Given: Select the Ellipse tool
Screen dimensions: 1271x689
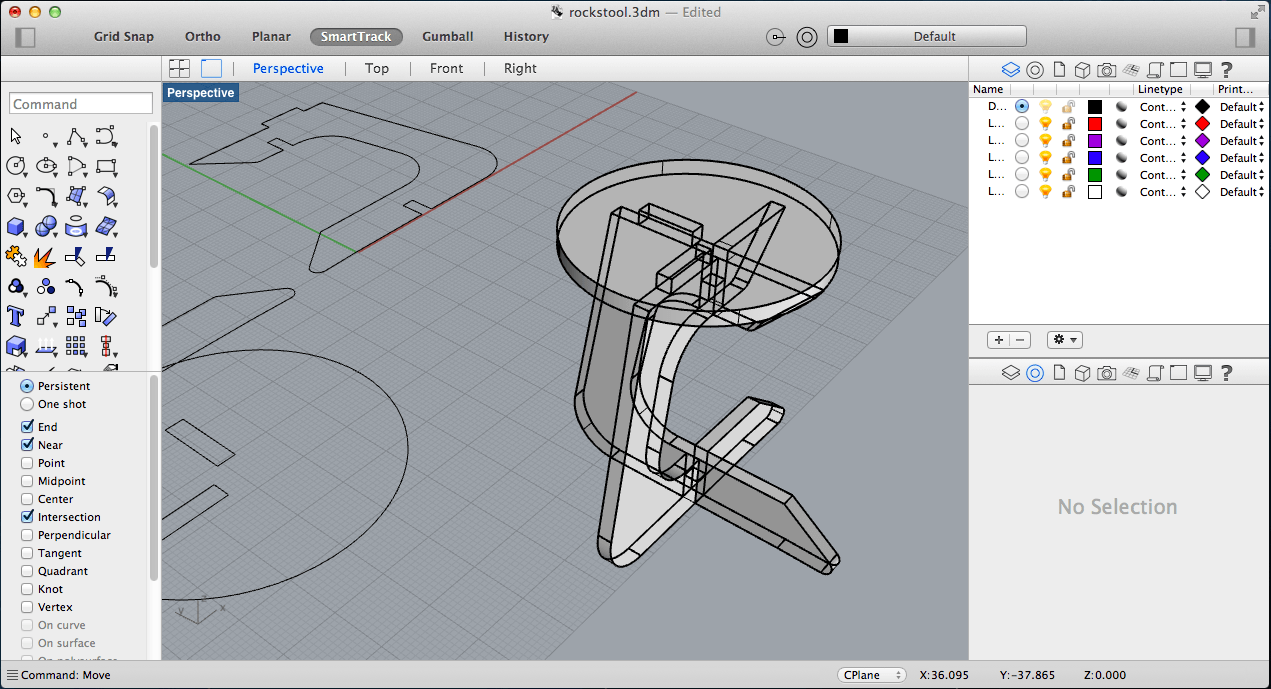Looking at the screenshot, I should click(x=46, y=166).
